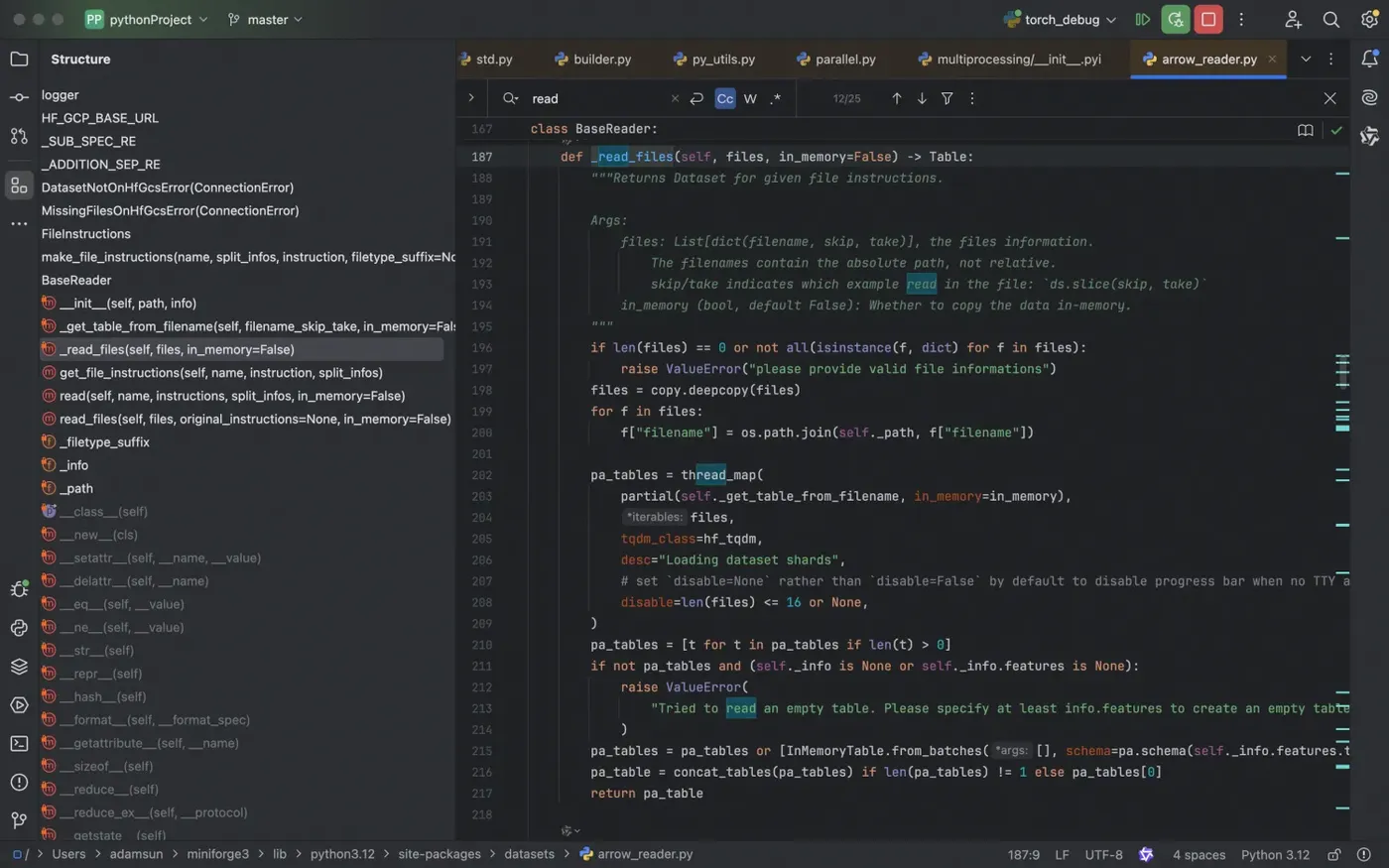
Task: Switch to parallel.py tab
Action: [x=836, y=60]
